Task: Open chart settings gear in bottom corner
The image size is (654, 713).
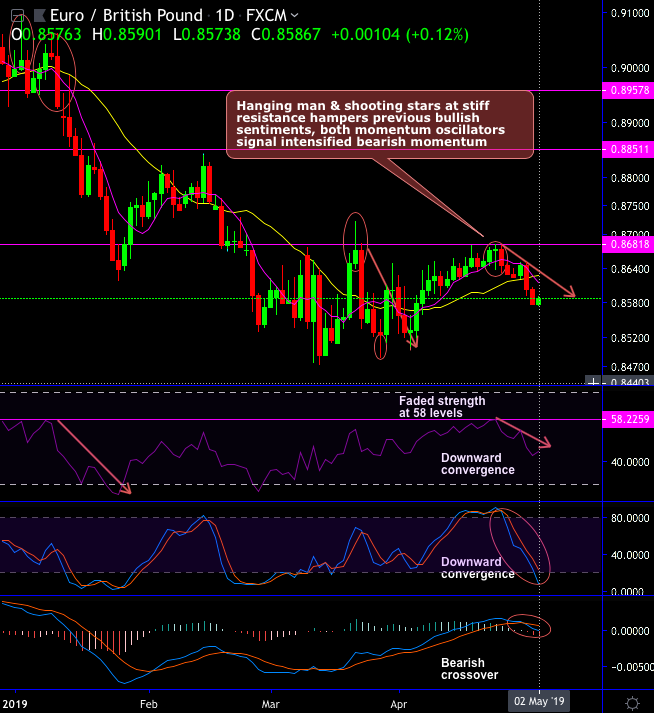Action: (632, 703)
